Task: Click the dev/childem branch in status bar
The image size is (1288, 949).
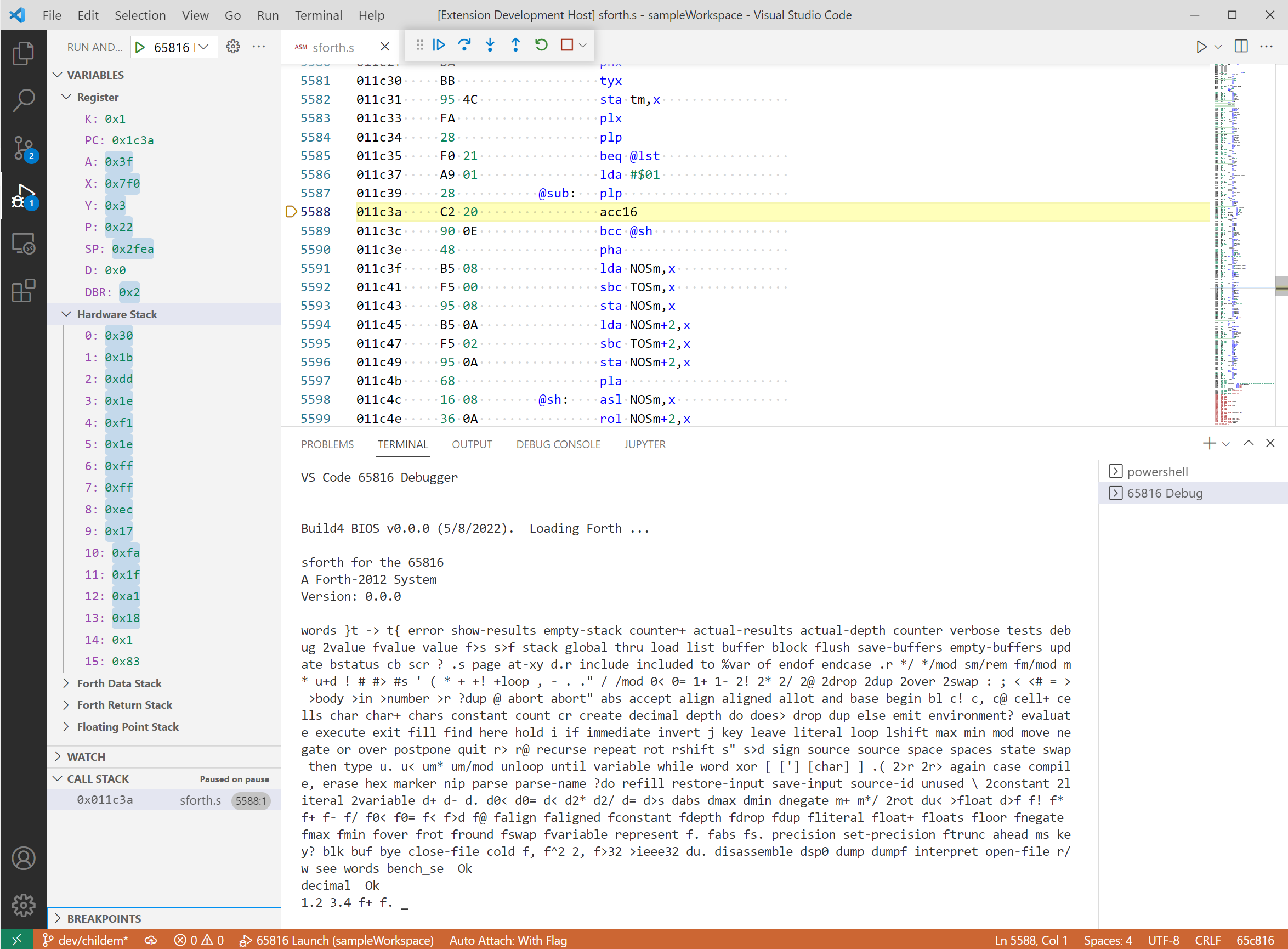Action: [86, 940]
